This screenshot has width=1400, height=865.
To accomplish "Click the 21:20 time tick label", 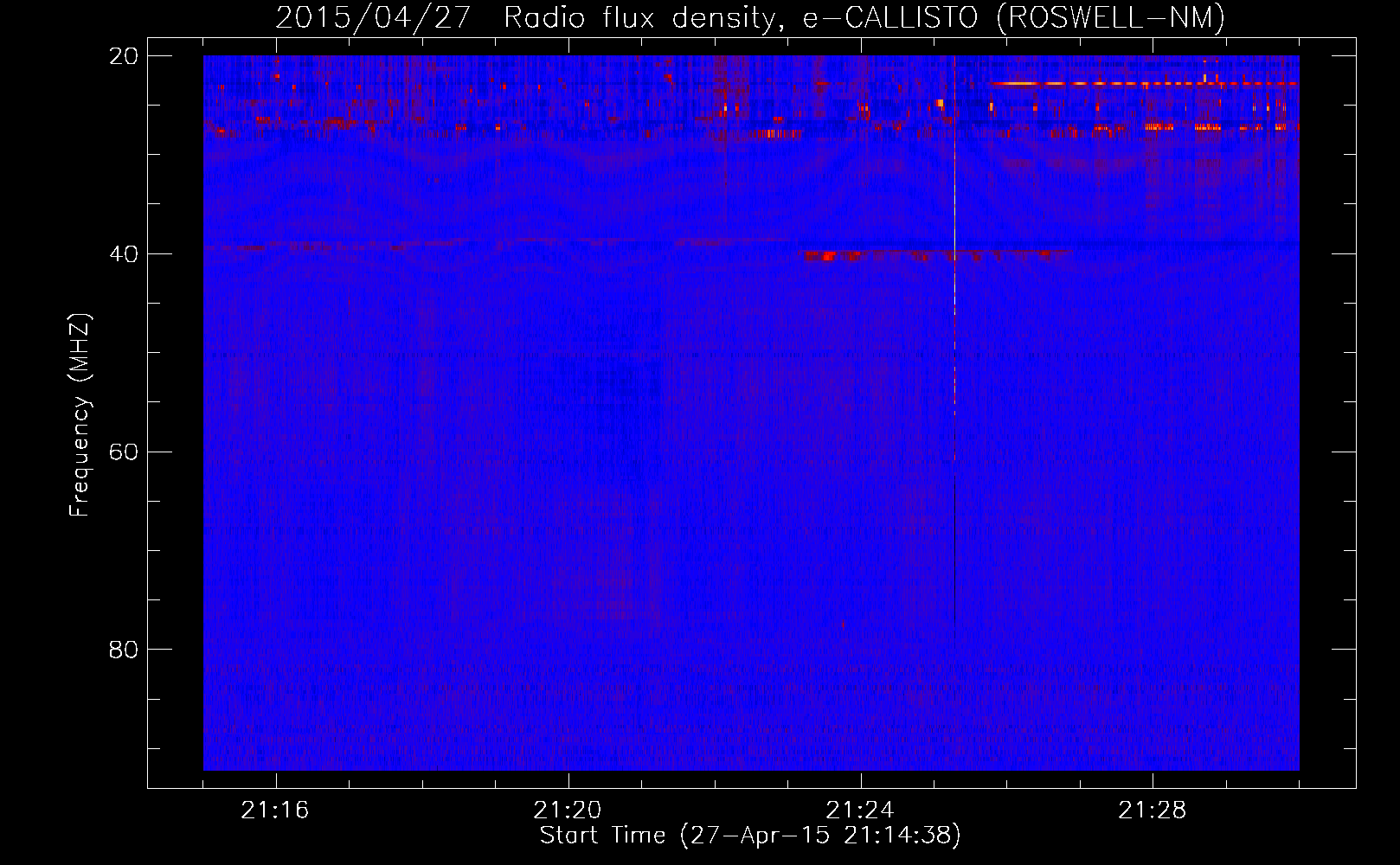I will pos(568,811).
